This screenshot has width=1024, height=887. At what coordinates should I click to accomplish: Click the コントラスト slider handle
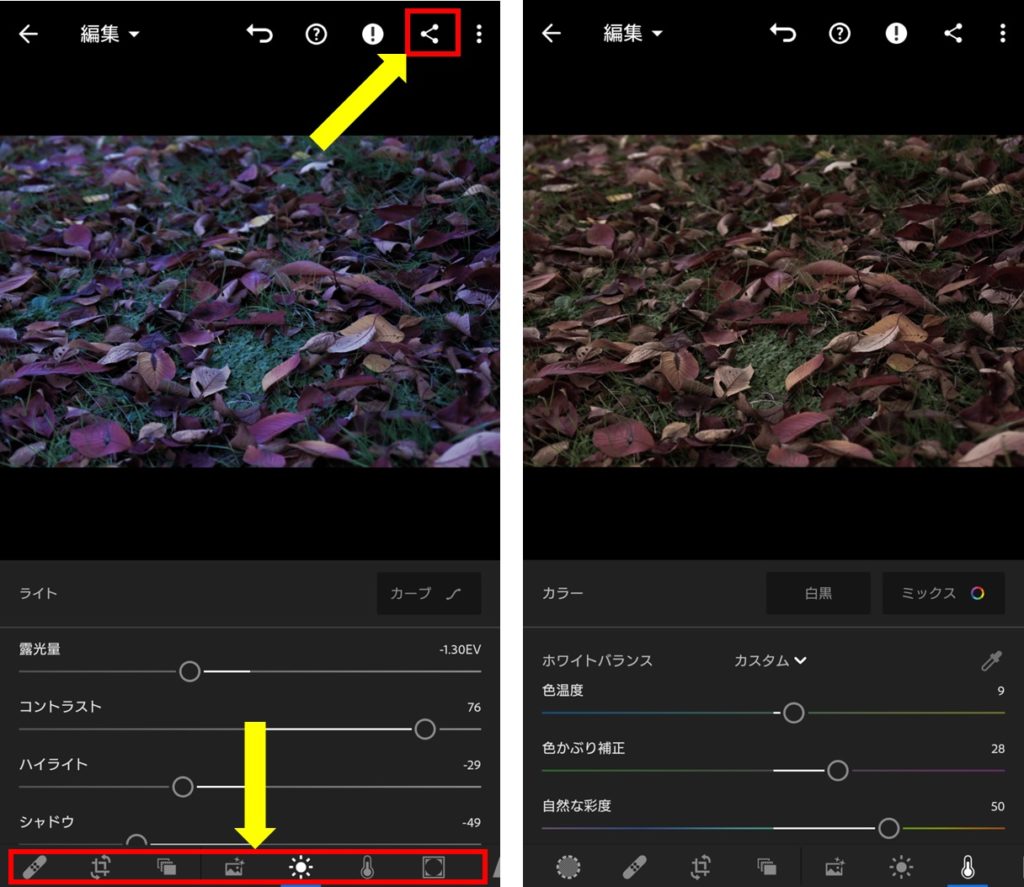pos(424,729)
